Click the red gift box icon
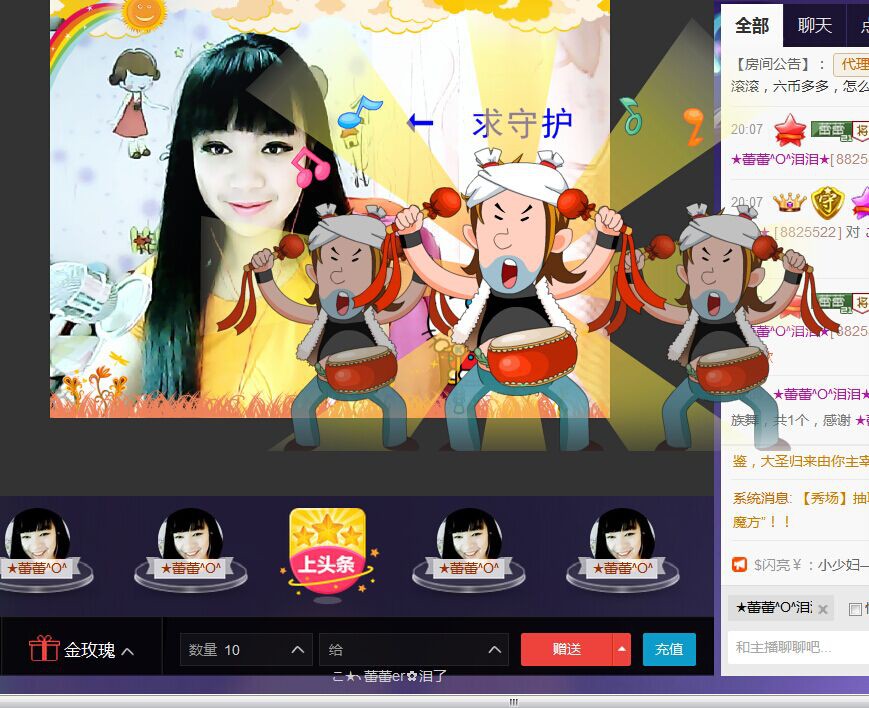 pos(44,649)
